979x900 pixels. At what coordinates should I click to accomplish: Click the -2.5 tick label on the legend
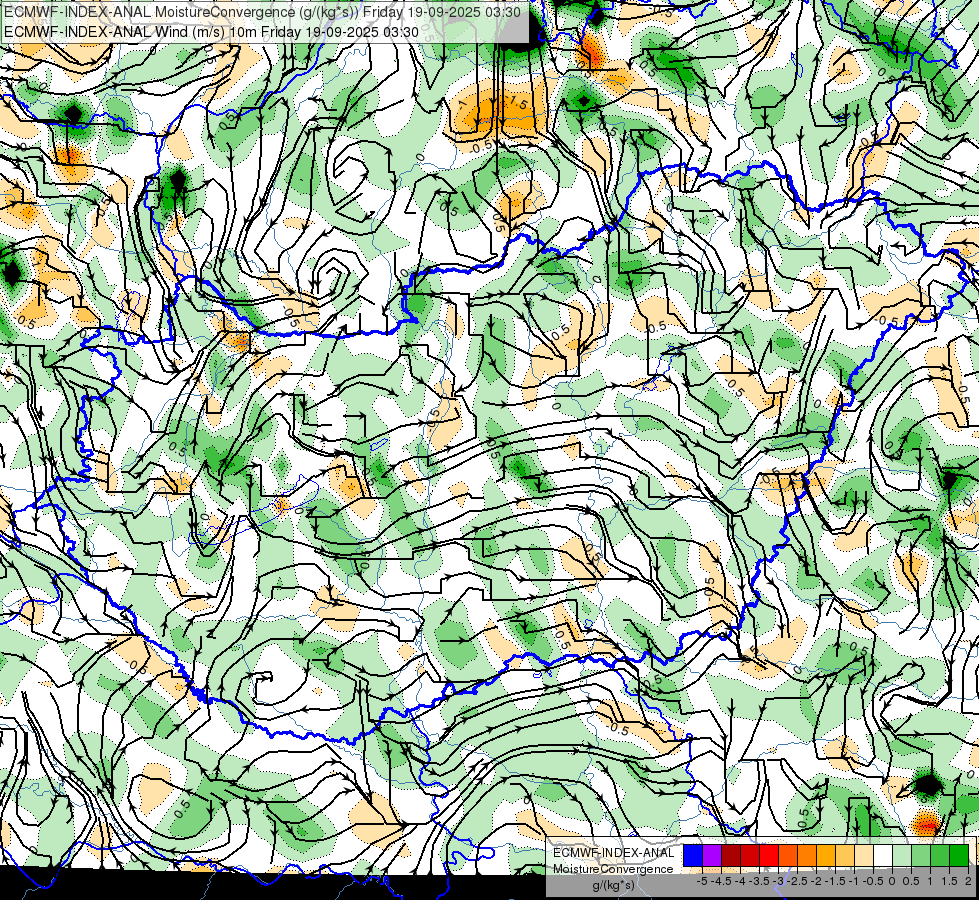(x=797, y=881)
